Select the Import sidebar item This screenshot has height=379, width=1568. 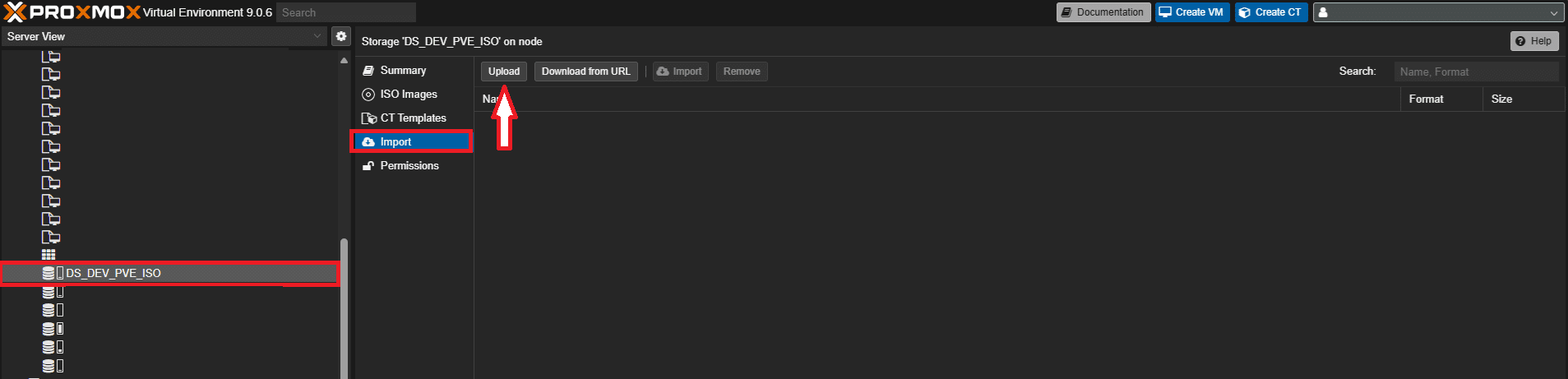[395, 142]
